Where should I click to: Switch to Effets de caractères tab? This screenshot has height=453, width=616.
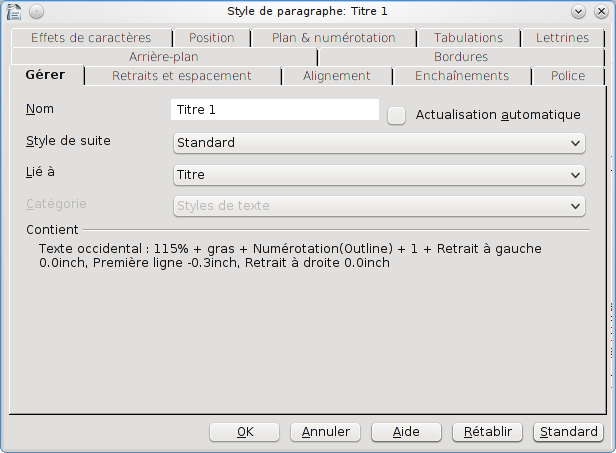pyautogui.click(x=91, y=38)
